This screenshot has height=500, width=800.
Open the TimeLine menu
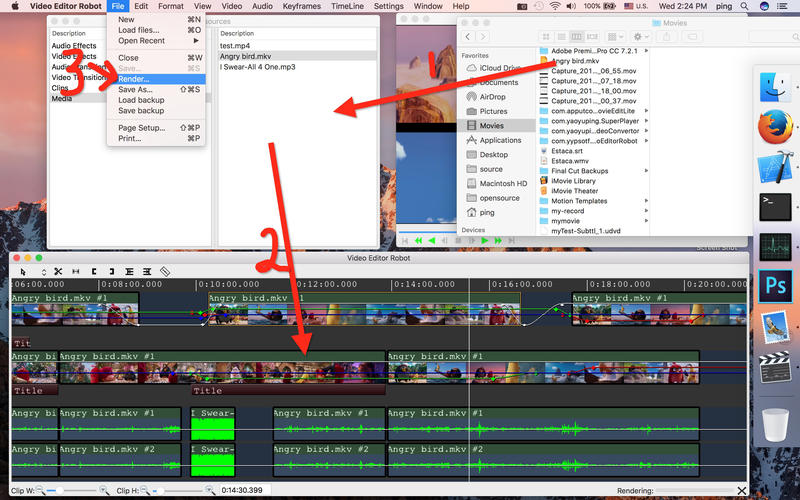(347, 6)
